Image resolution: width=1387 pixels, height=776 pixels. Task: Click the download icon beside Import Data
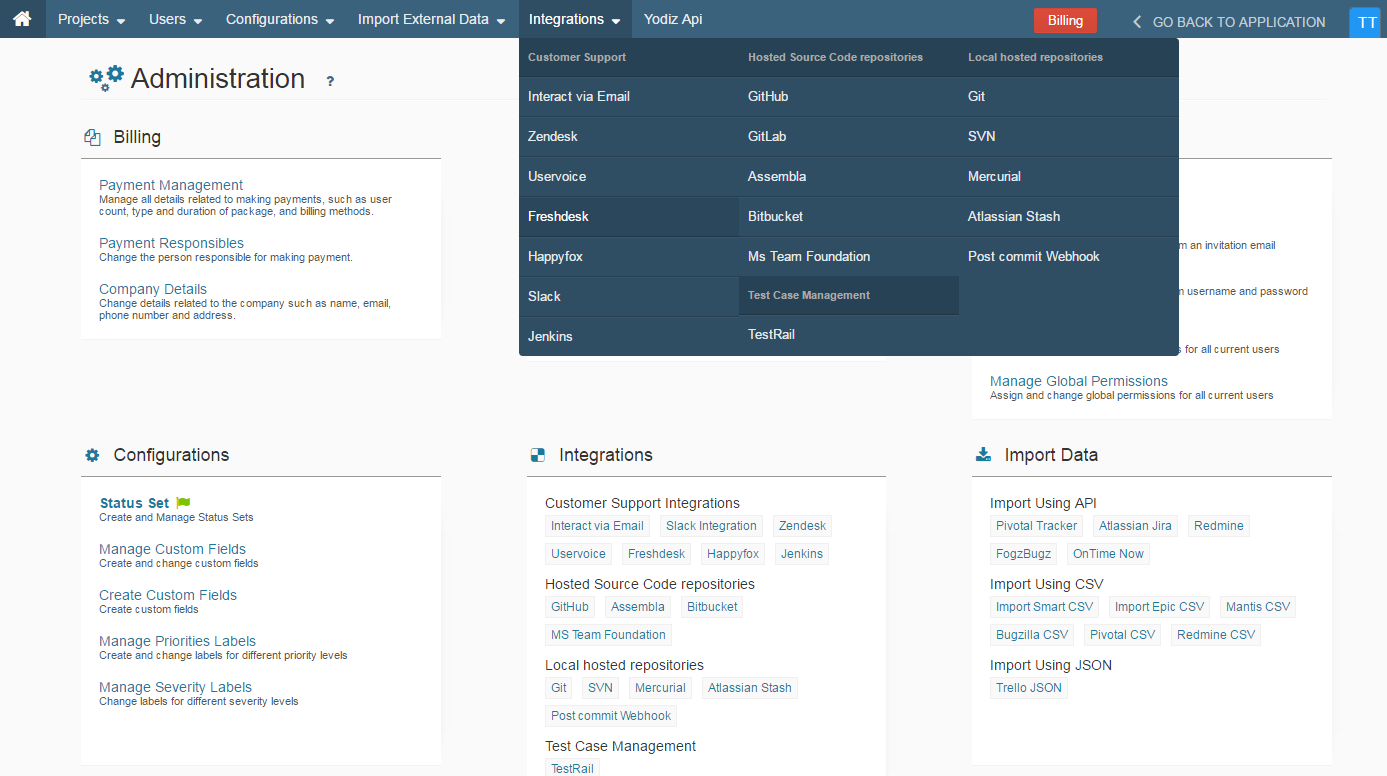982,453
